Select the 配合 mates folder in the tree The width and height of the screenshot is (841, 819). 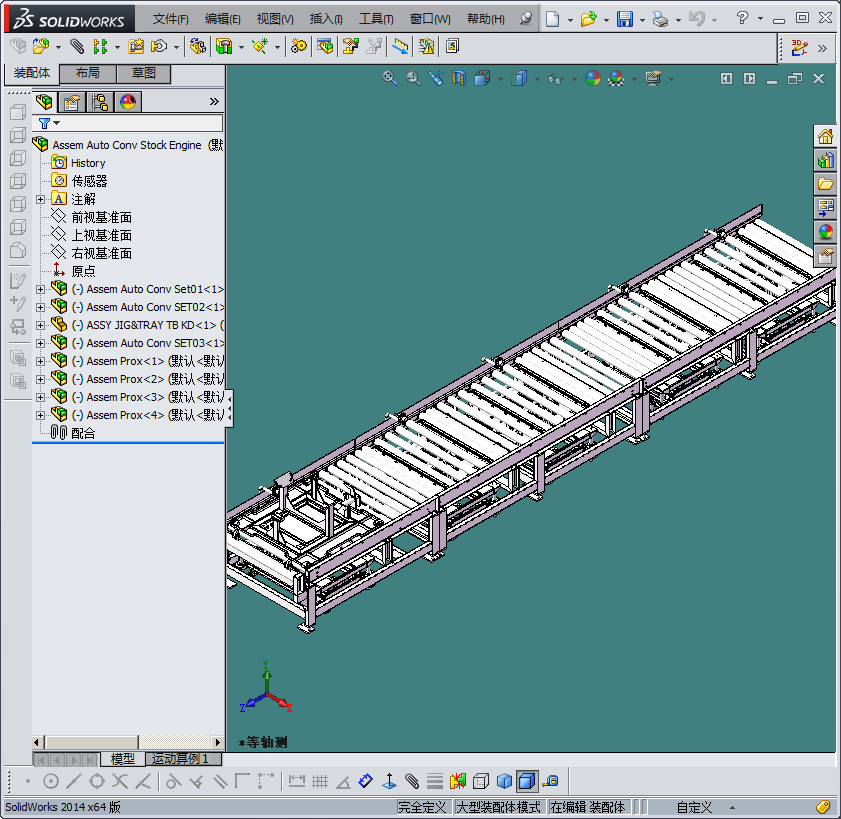pos(83,433)
